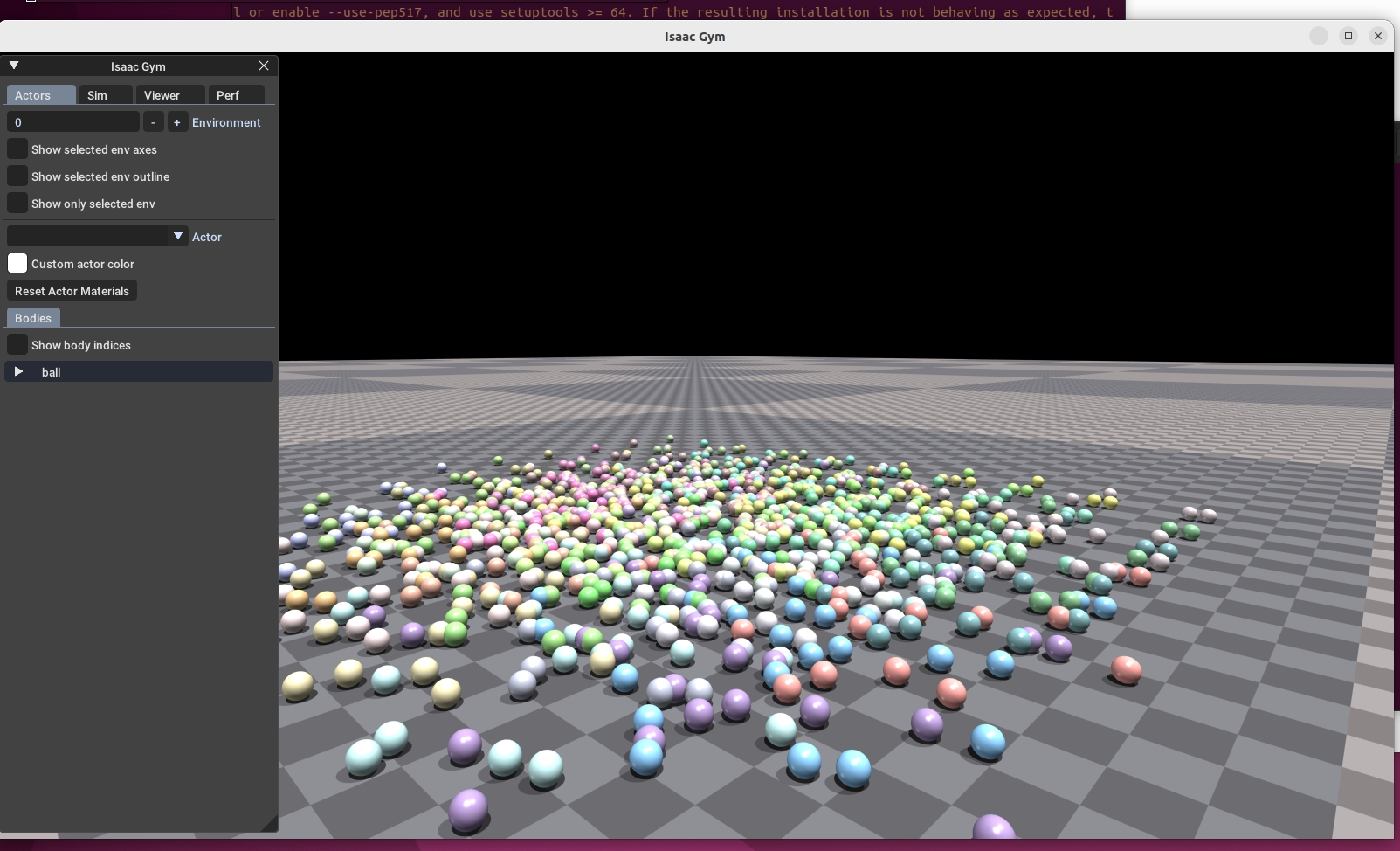Image resolution: width=1400 pixels, height=851 pixels.
Task: Select the ball body row
Action: click(x=140, y=372)
